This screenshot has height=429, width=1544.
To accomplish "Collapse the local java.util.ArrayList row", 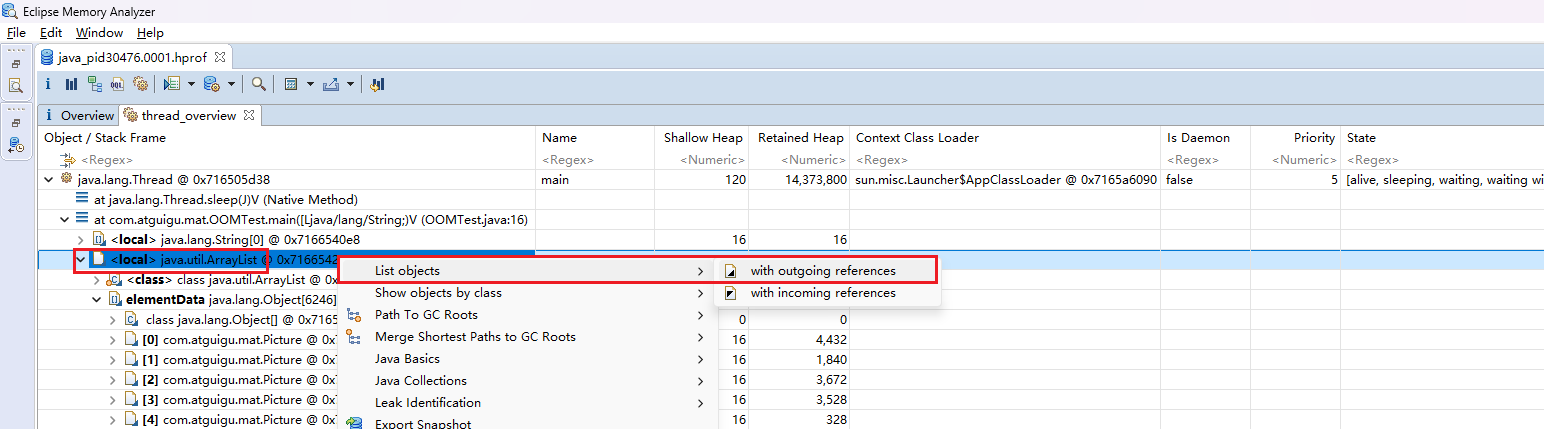I will 82,260.
